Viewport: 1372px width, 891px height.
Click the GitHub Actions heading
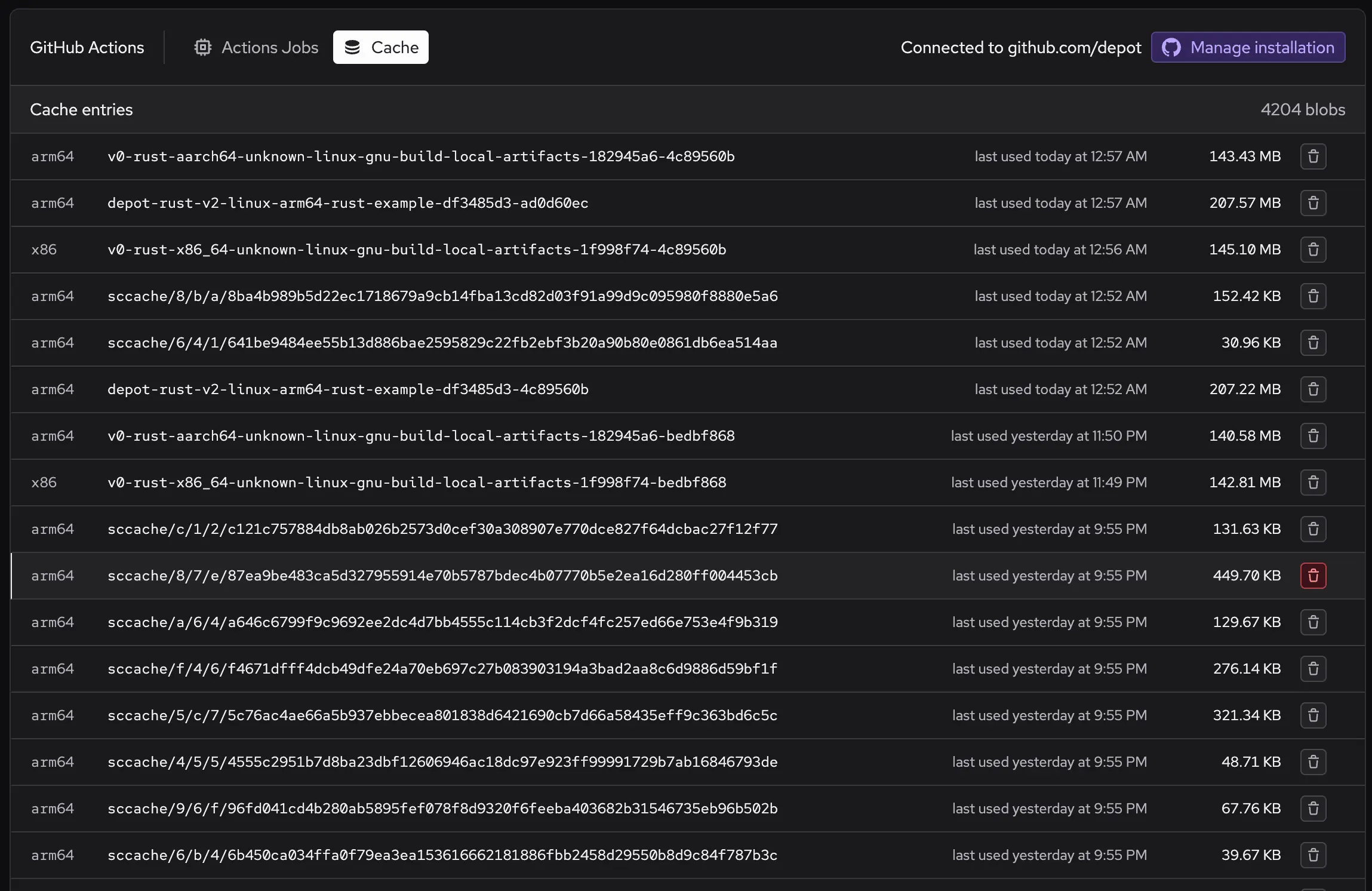[x=87, y=47]
